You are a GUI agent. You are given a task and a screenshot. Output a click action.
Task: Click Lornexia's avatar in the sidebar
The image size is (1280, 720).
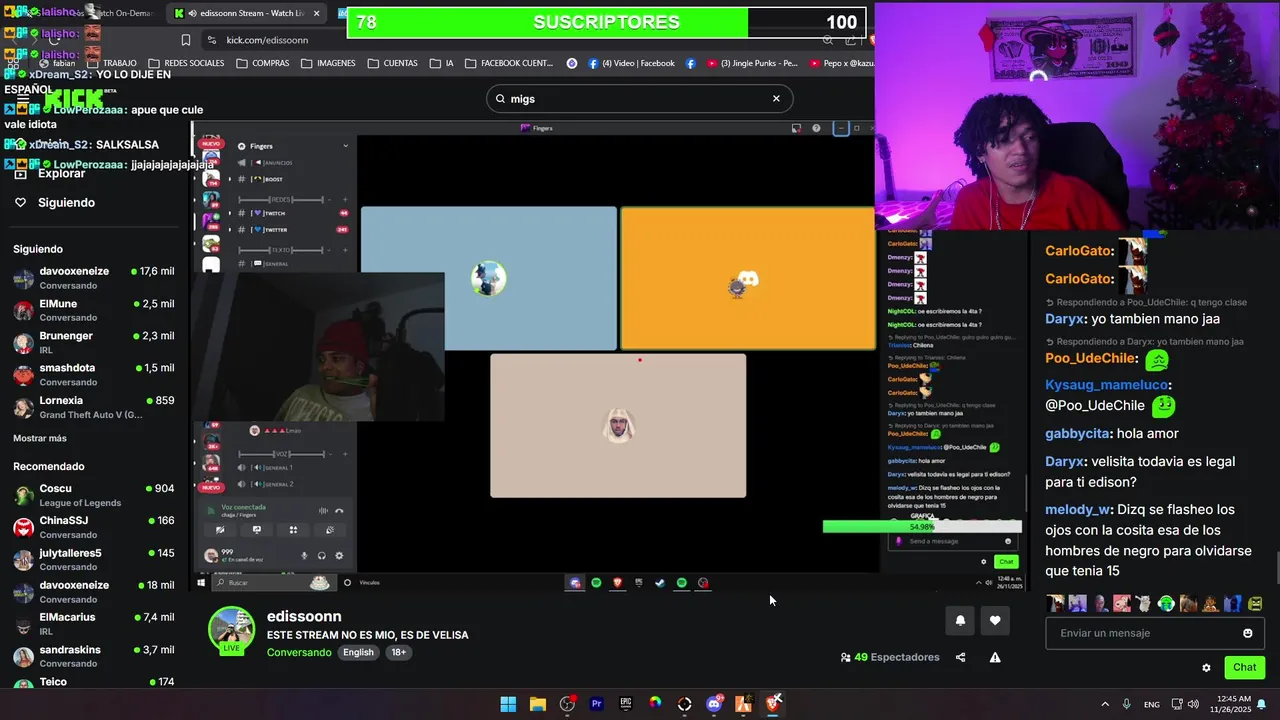[x=23, y=407]
